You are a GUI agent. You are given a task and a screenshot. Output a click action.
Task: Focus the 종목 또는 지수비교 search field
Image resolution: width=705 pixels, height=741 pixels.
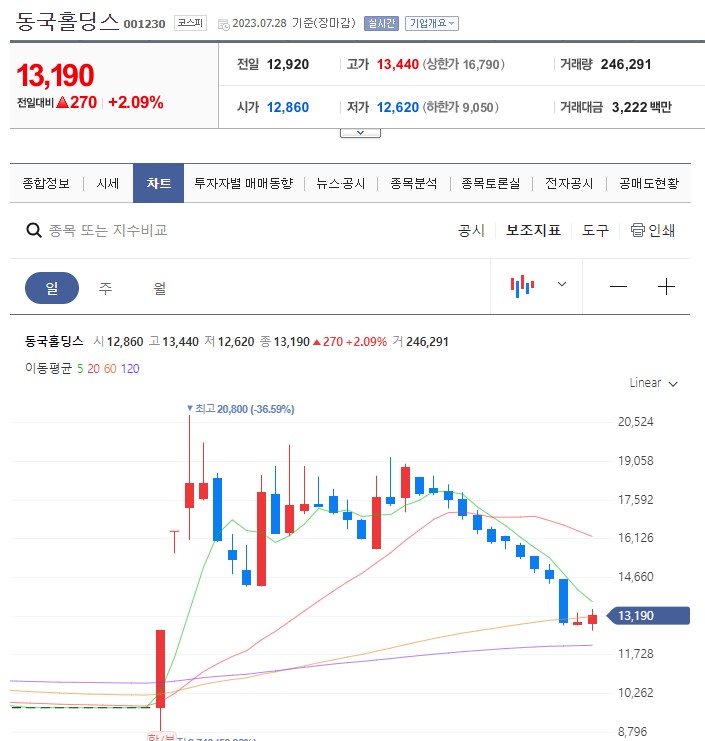pos(108,231)
